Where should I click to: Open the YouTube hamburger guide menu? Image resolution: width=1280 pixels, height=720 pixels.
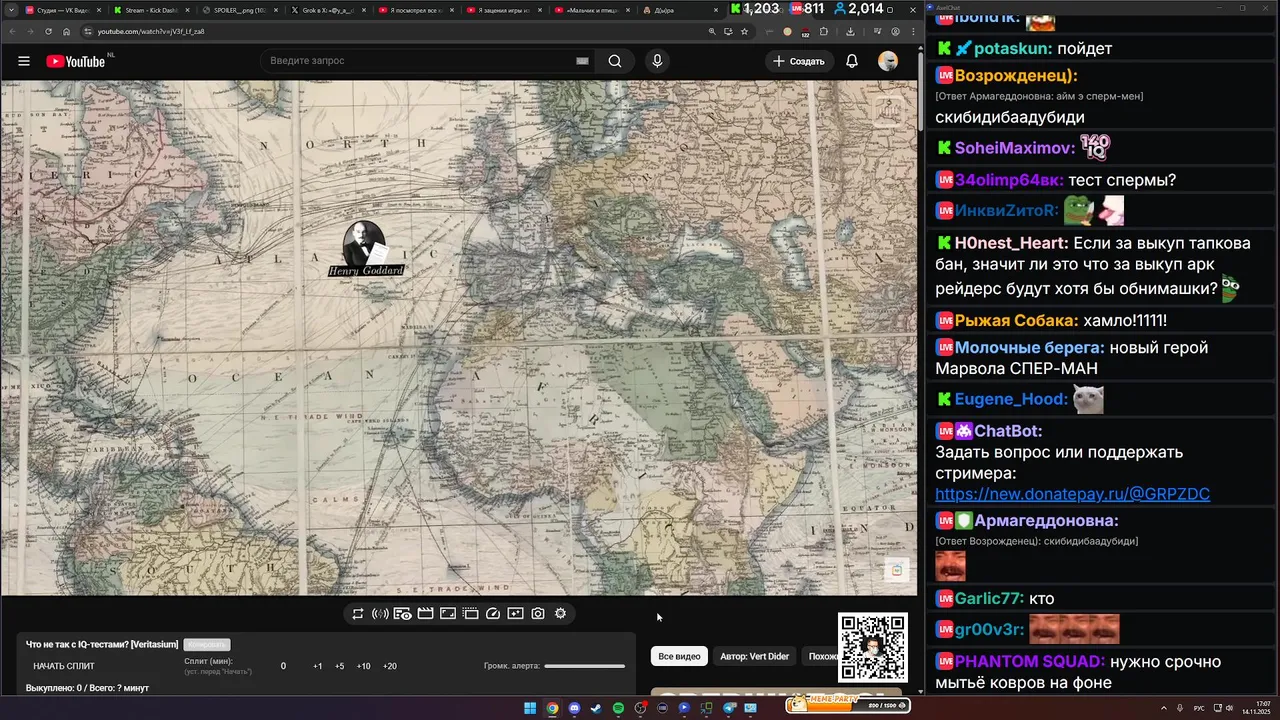tap(24, 61)
